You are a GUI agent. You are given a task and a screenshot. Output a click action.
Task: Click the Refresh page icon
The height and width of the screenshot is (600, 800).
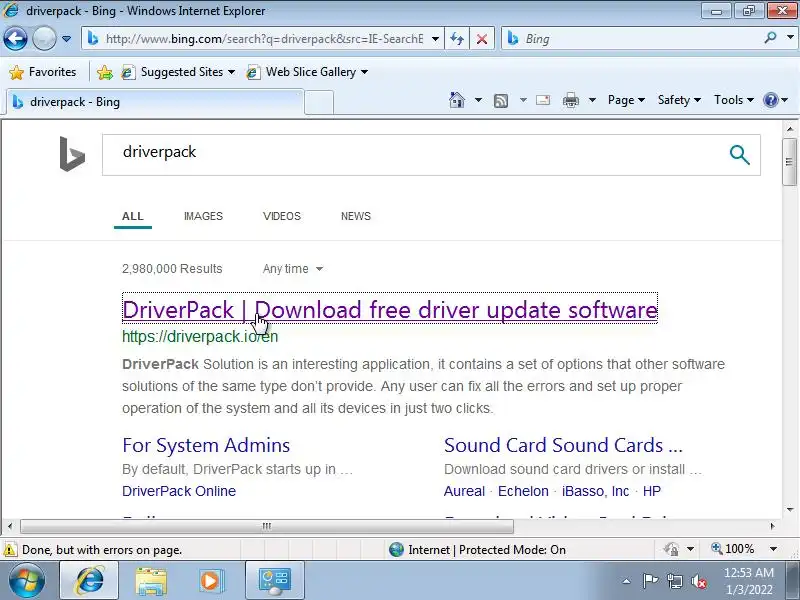click(x=457, y=39)
